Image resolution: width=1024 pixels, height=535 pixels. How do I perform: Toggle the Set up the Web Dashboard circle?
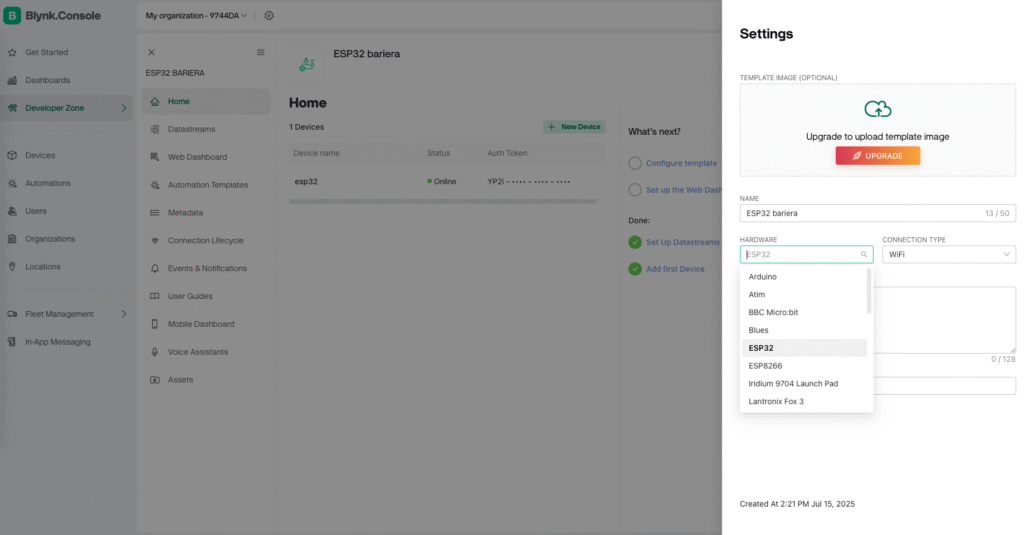coord(635,190)
